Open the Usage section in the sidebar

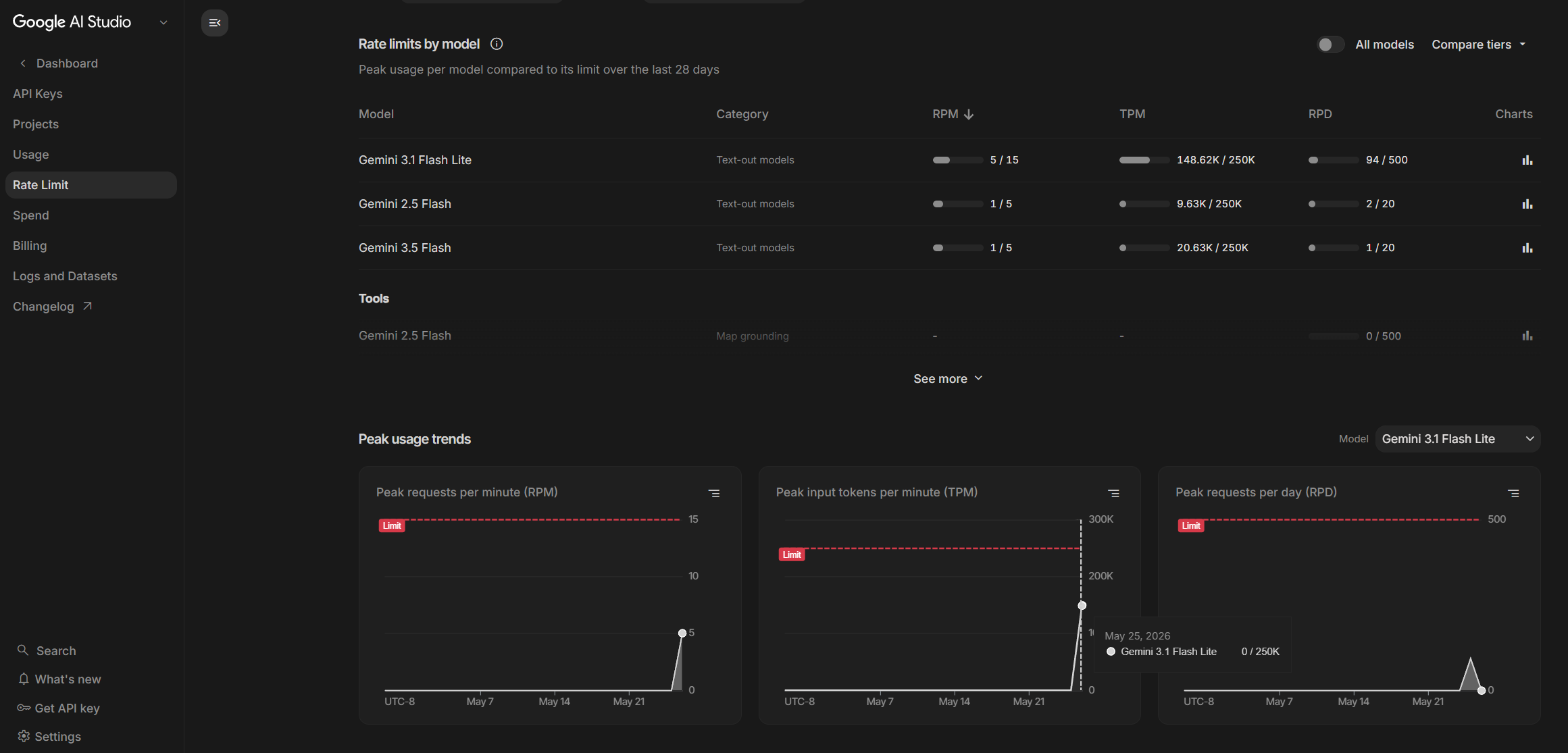(31, 155)
